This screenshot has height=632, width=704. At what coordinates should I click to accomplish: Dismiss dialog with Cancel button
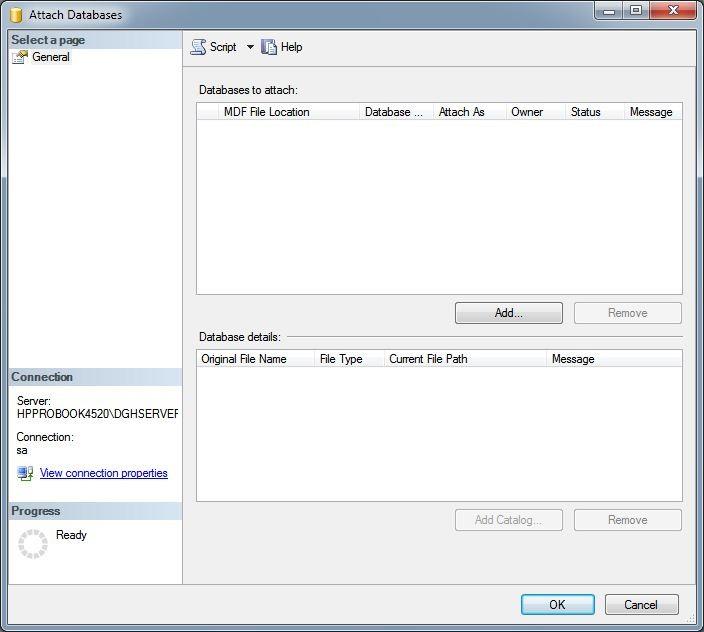(641, 605)
